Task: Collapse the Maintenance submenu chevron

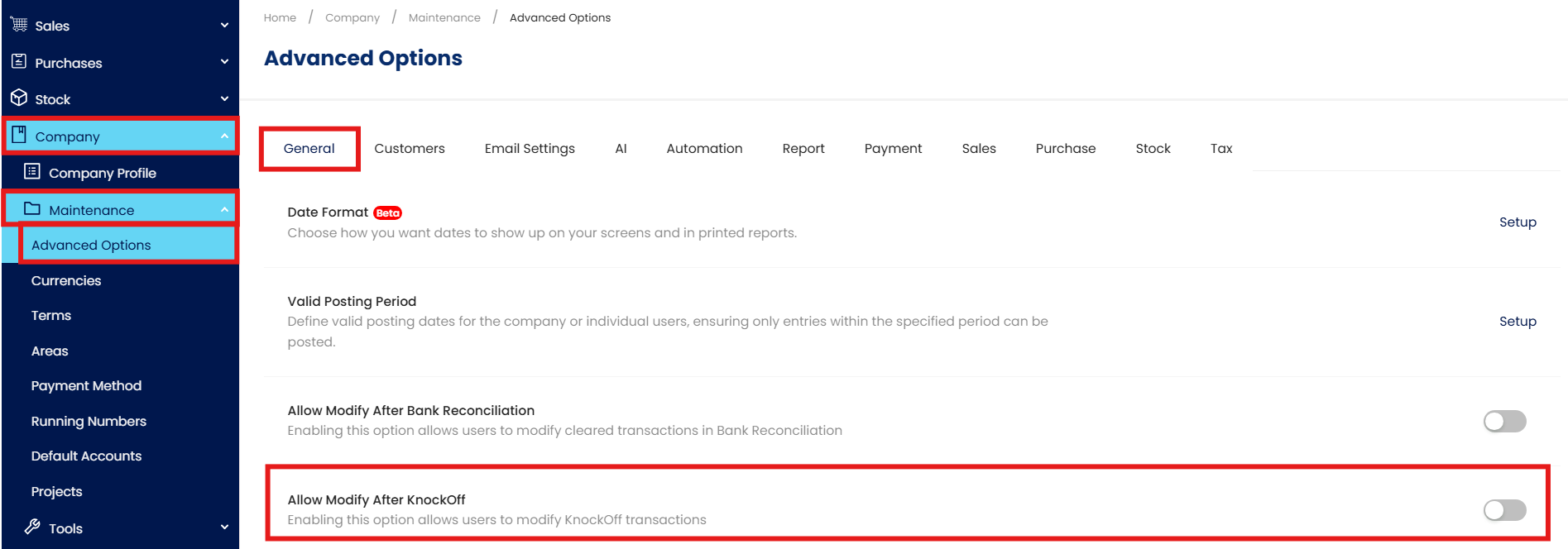Action: coord(224,210)
